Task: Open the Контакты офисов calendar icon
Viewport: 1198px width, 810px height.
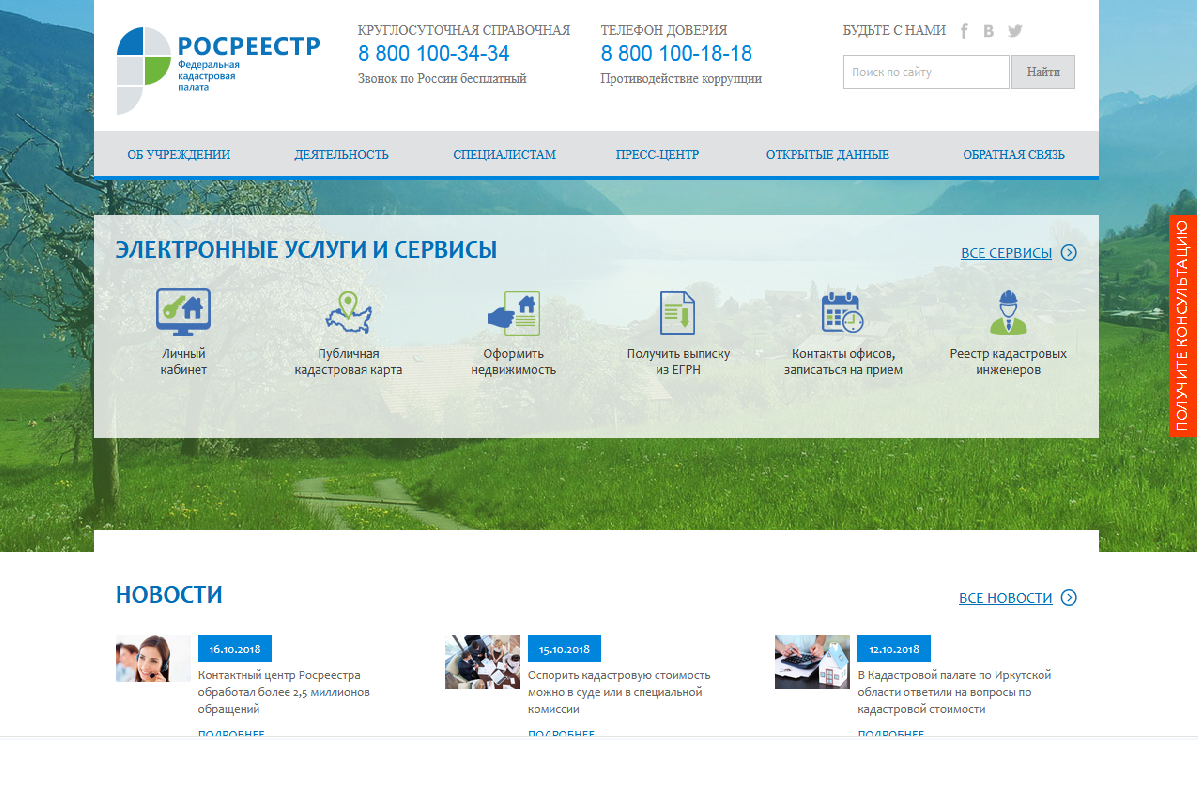Action: tap(842, 312)
